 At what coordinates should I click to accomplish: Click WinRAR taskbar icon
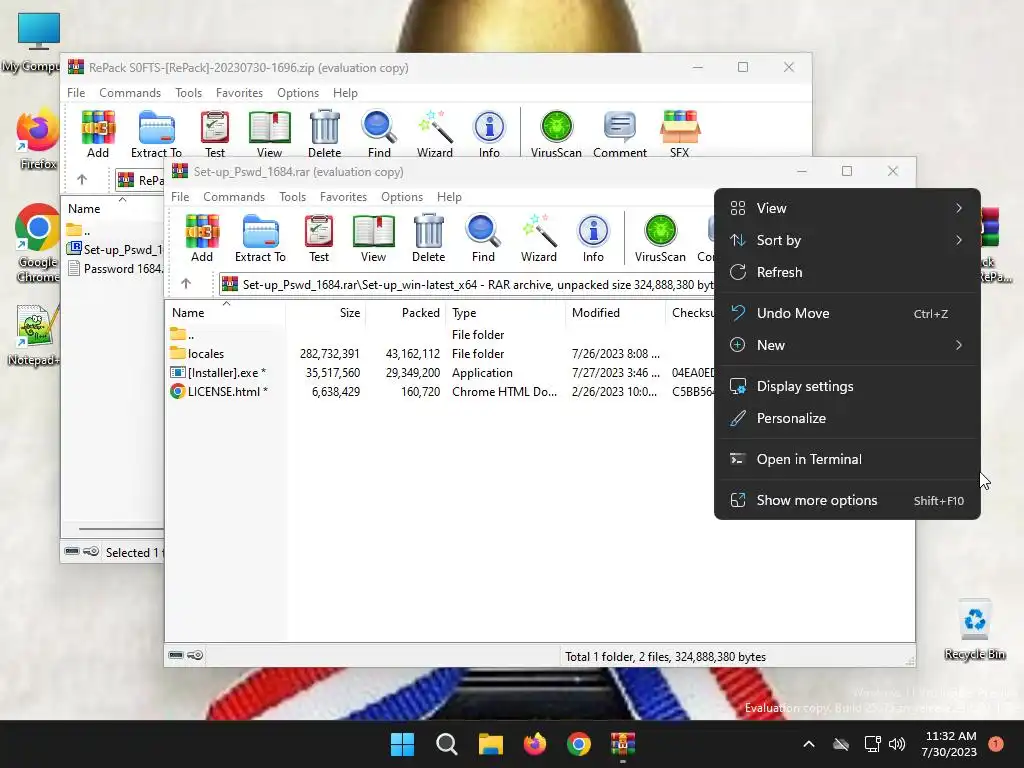[x=622, y=744]
